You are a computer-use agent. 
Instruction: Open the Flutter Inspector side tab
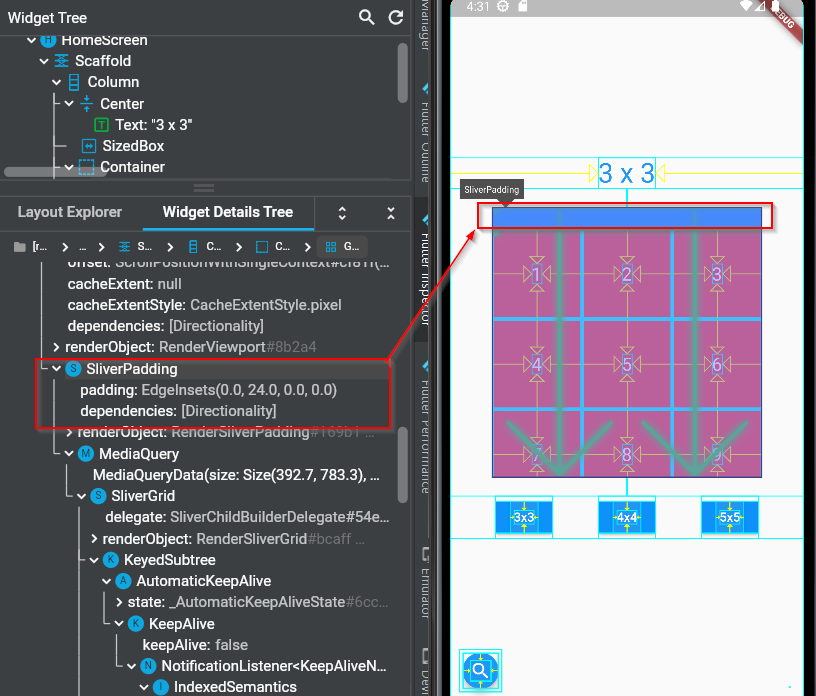click(425, 271)
